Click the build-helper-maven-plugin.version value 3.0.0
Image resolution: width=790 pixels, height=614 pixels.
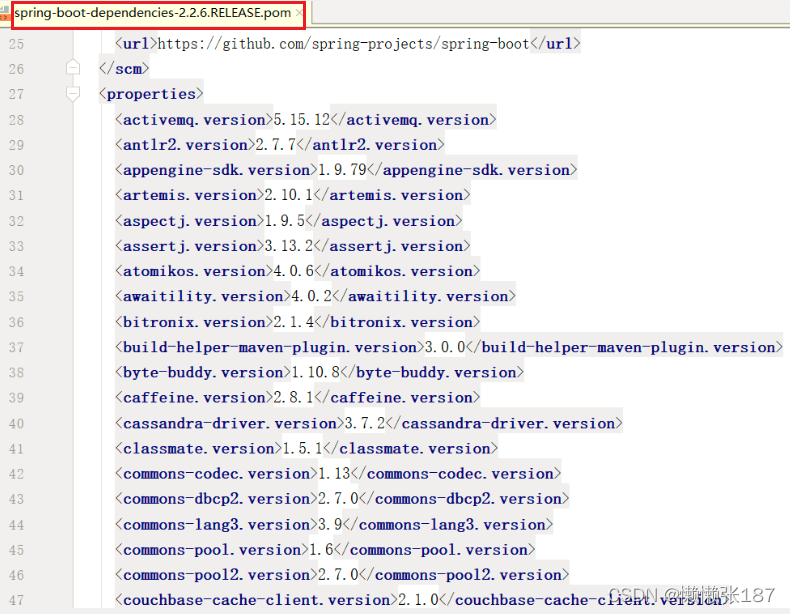tap(445, 347)
